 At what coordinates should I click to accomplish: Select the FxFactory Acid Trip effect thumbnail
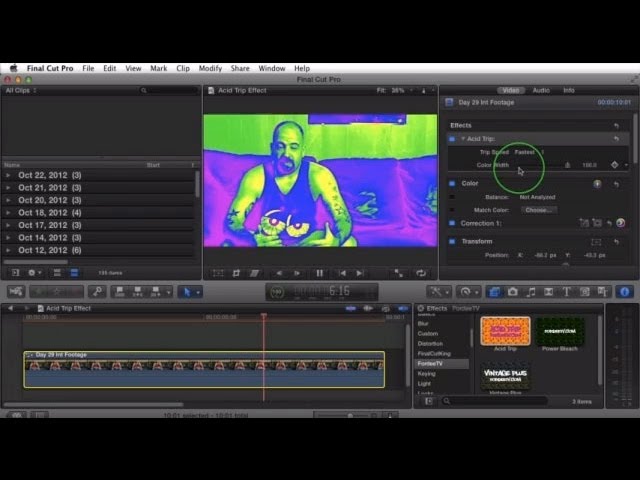click(x=505, y=331)
